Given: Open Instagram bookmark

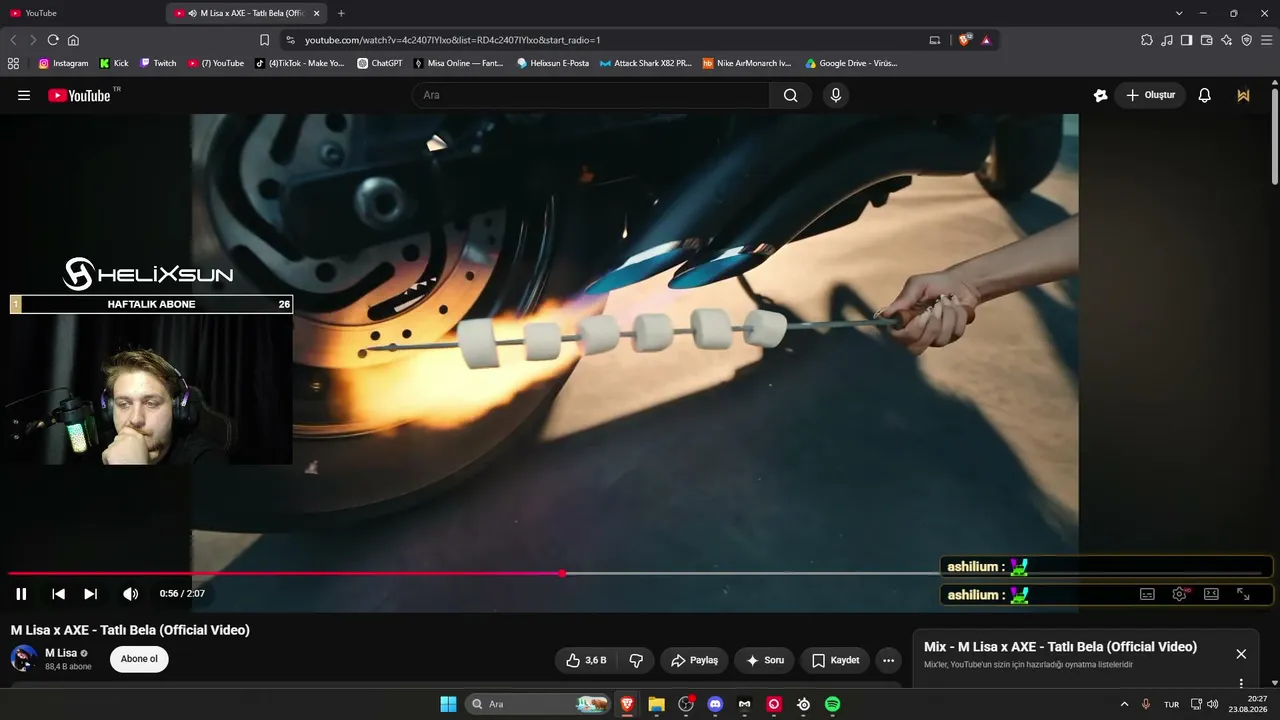Looking at the screenshot, I should point(63,63).
